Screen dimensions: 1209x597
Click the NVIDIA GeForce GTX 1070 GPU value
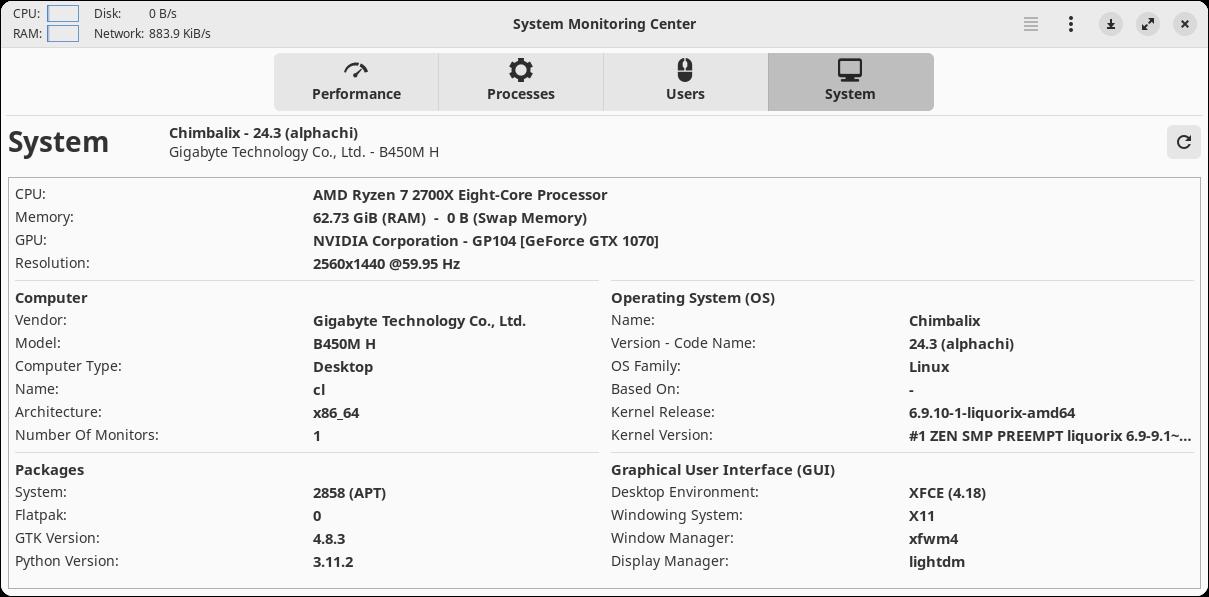point(486,241)
